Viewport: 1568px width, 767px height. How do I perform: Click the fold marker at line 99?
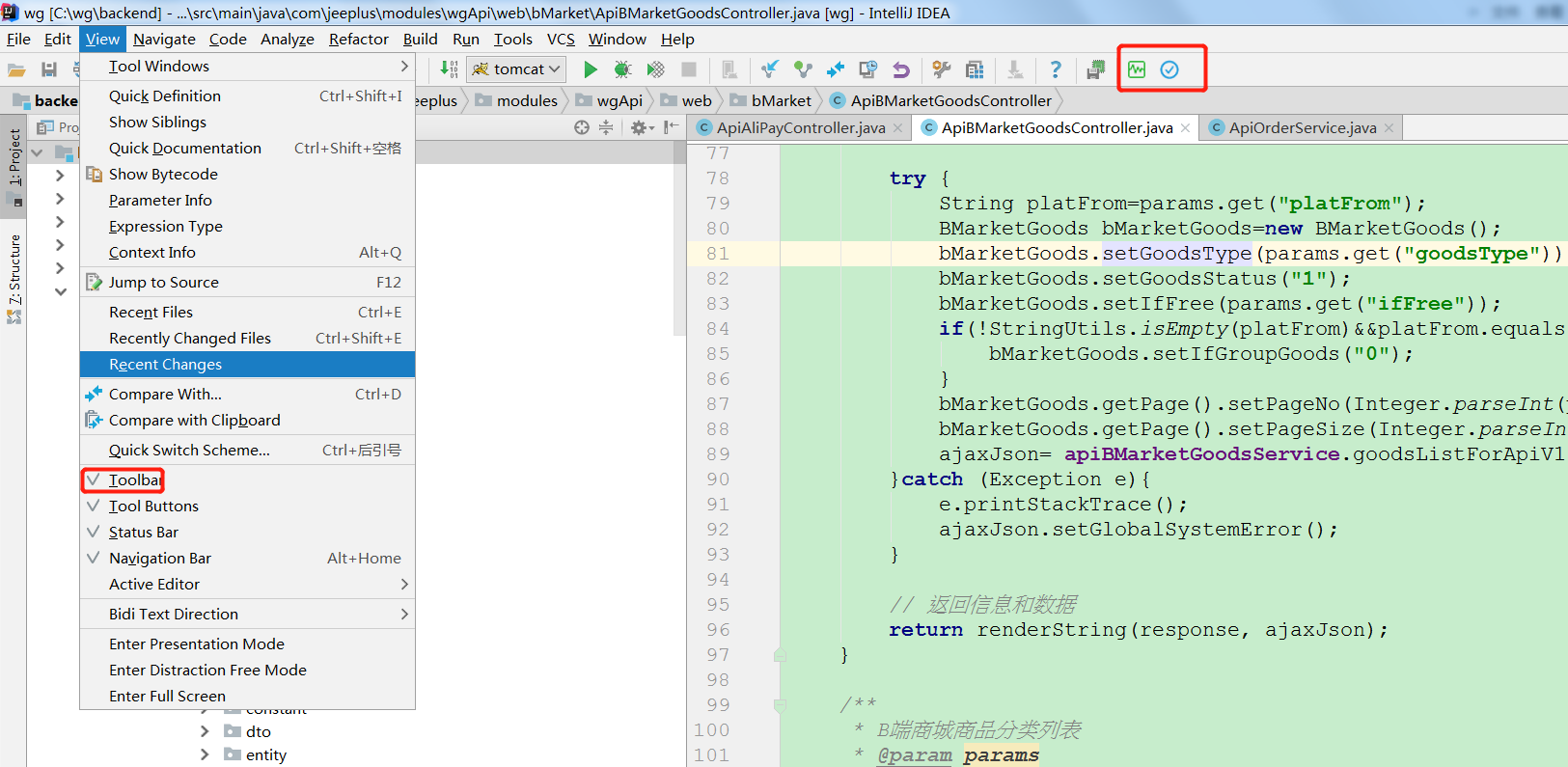(x=780, y=705)
